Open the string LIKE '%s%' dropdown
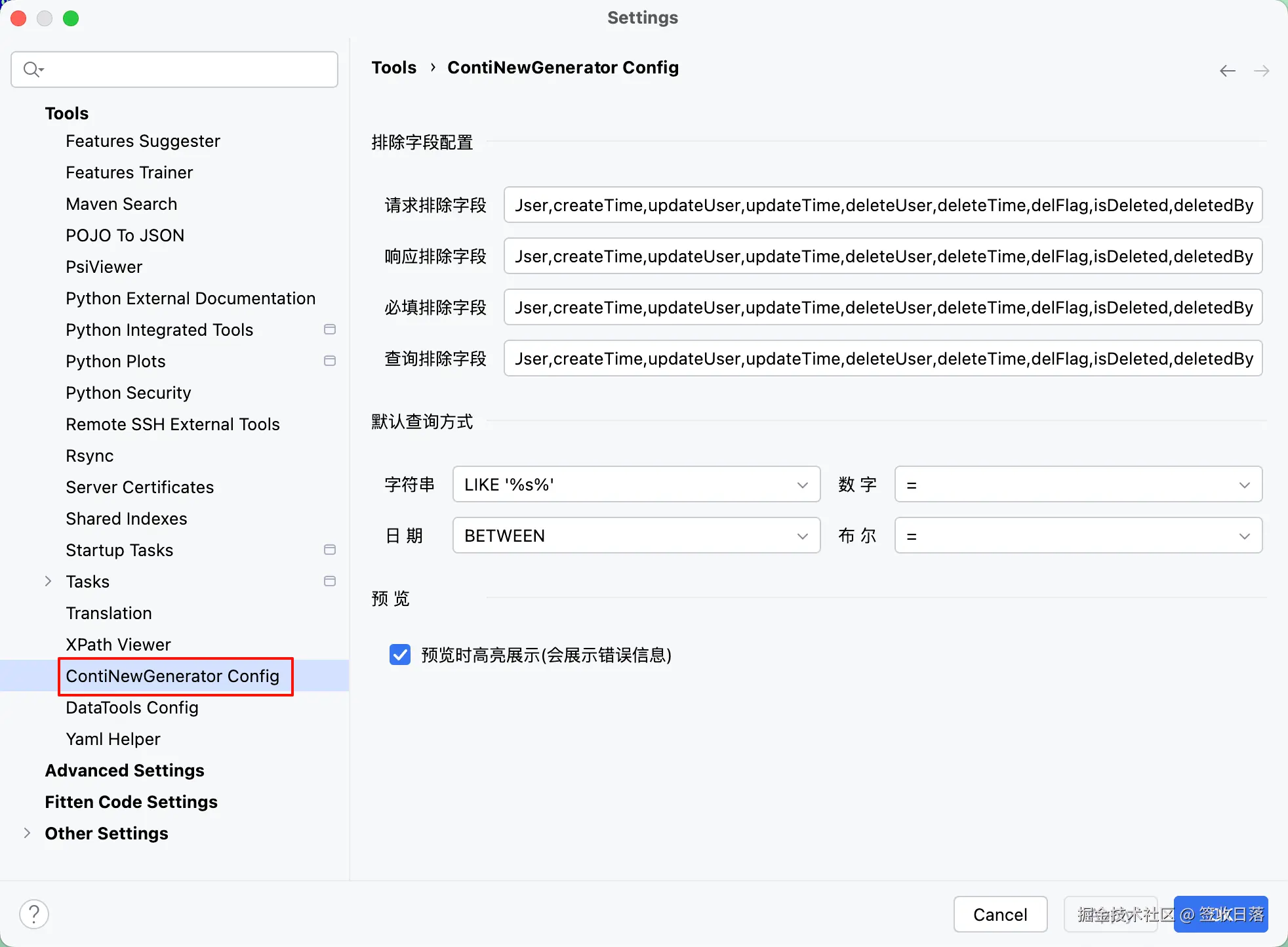 pyautogui.click(x=636, y=485)
